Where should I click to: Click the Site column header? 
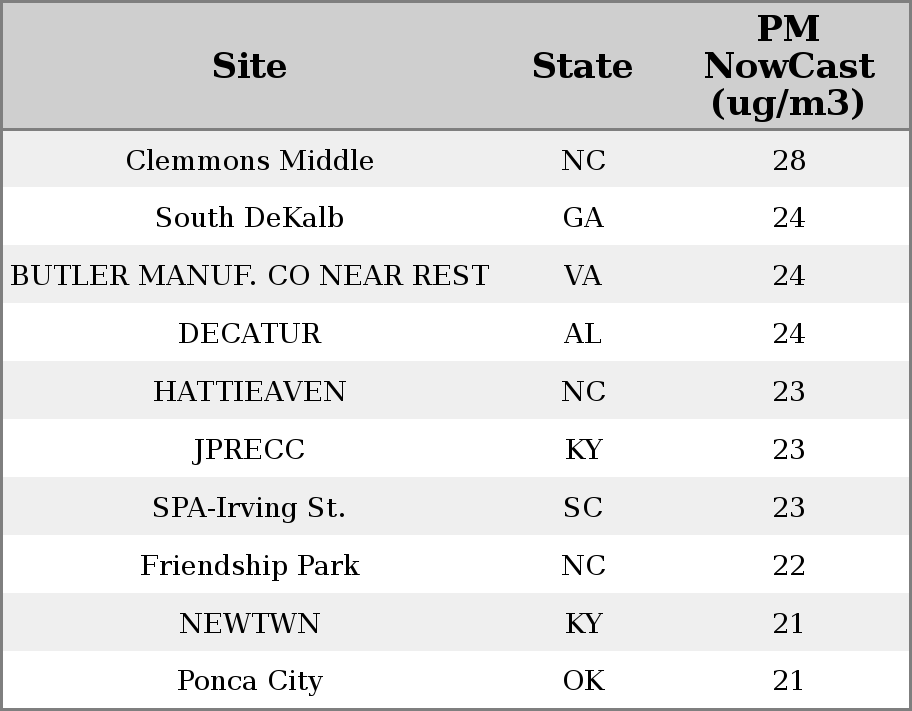249,67
